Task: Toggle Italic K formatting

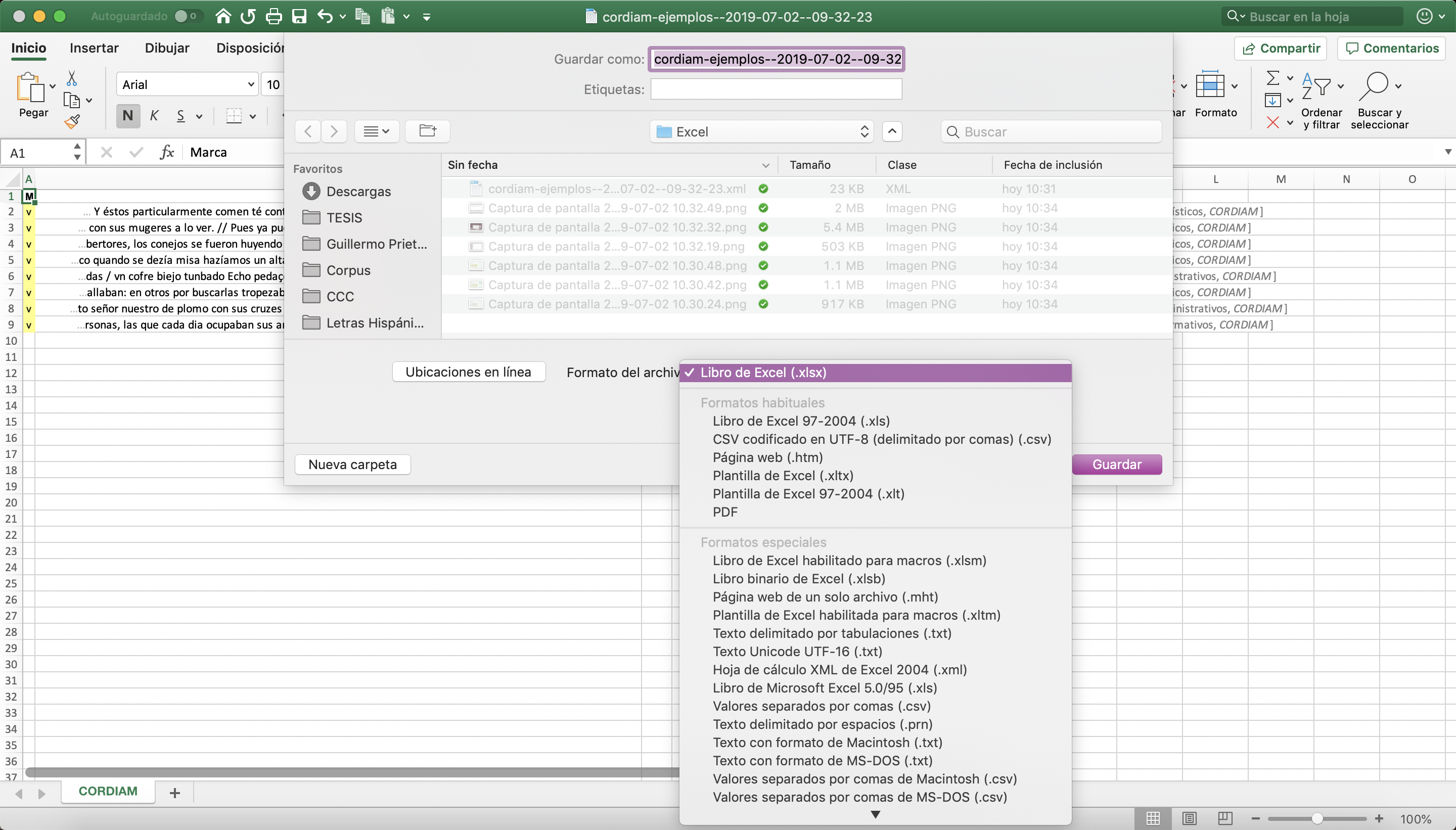Action: coord(154,116)
